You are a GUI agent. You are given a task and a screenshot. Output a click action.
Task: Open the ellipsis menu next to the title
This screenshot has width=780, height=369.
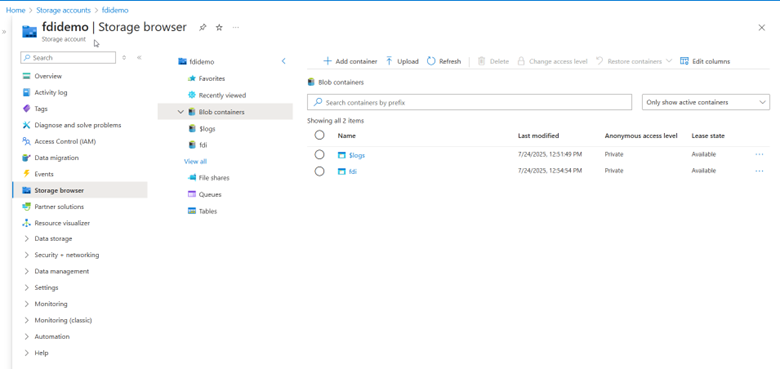pyautogui.click(x=235, y=28)
